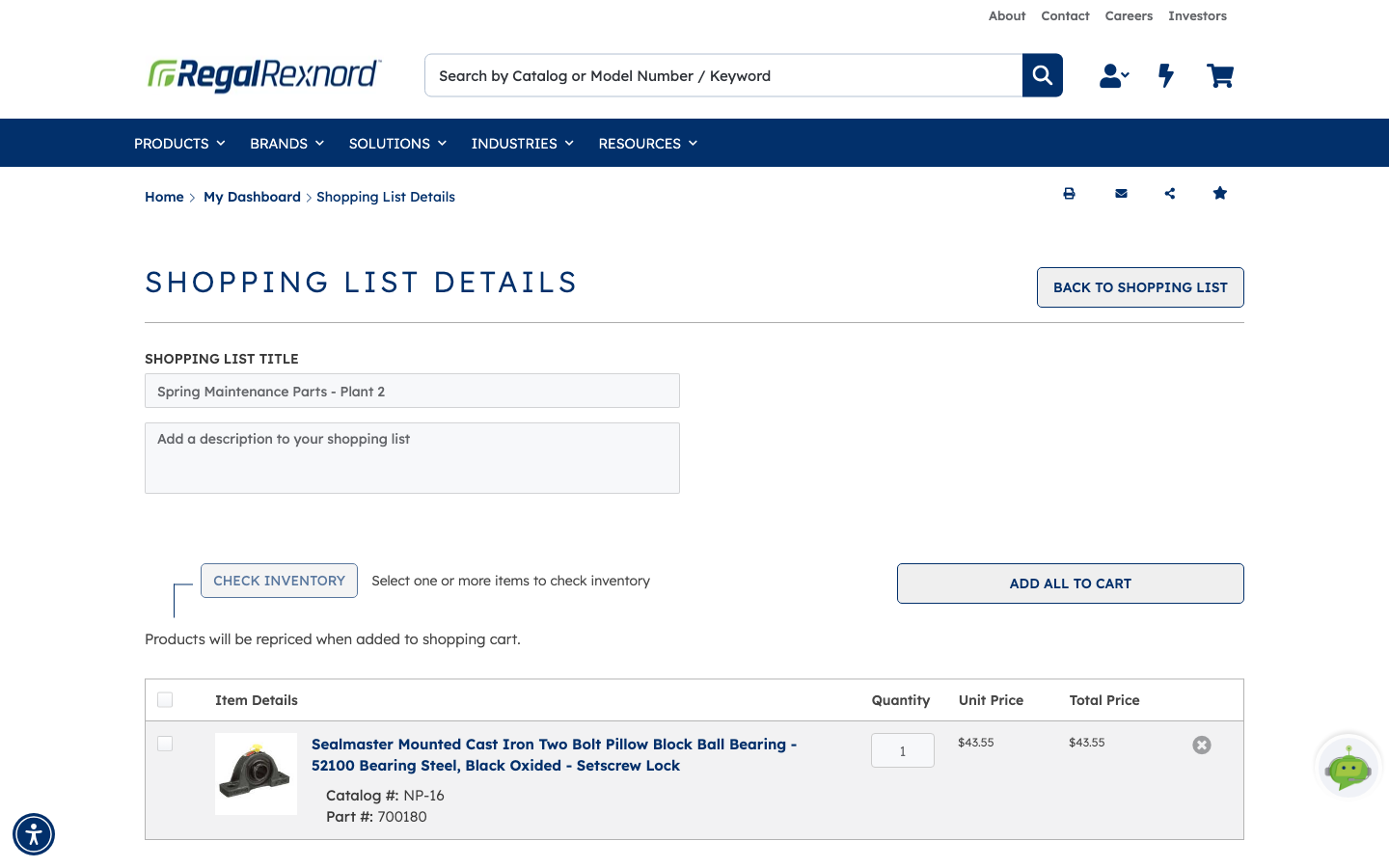Click the lightning bolt quick order icon
The width and height of the screenshot is (1389, 868).
(x=1166, y=76)
